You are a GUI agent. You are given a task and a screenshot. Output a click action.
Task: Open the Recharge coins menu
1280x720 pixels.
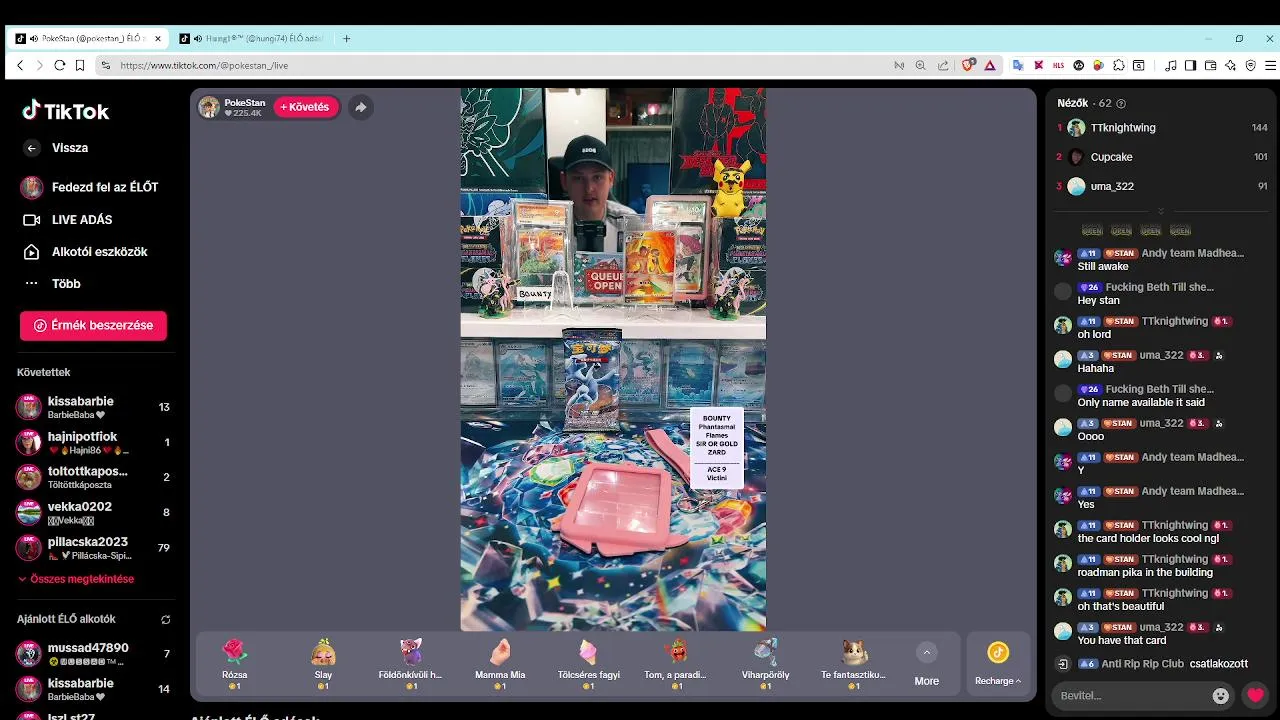click(x=998, y=663)
